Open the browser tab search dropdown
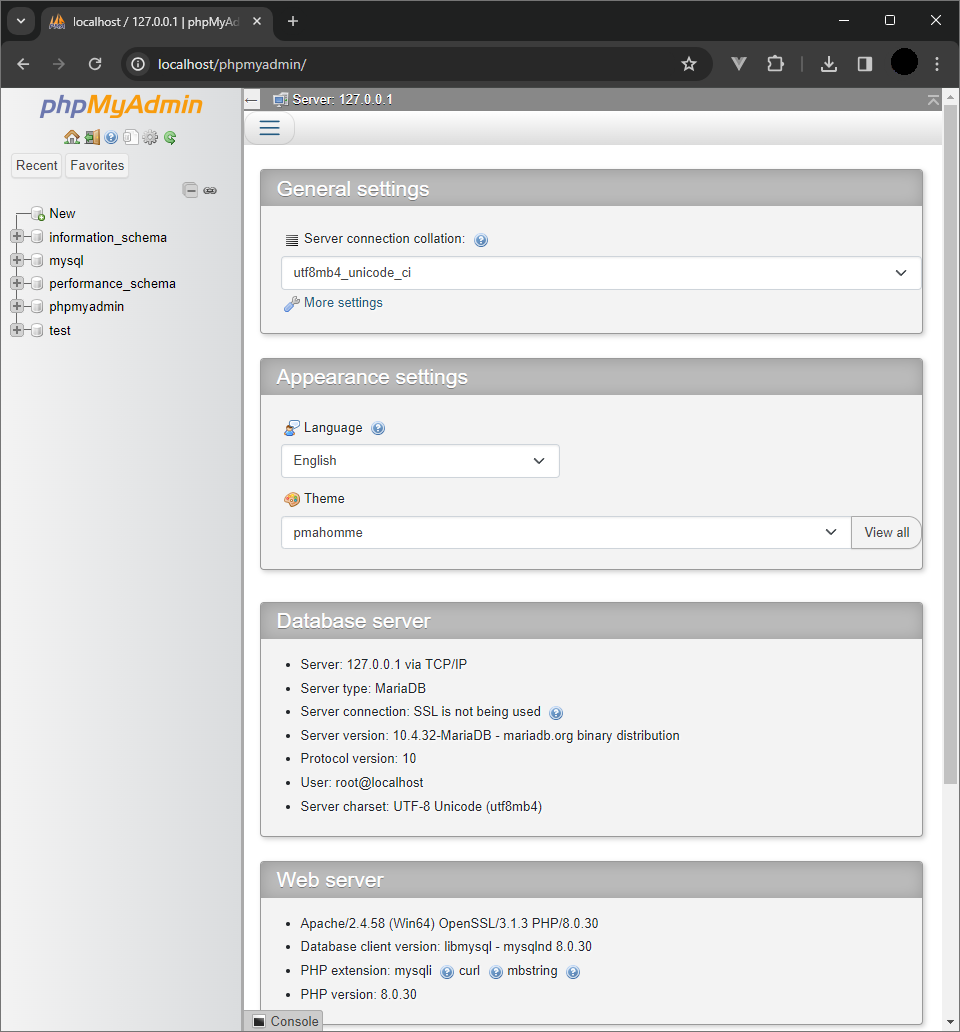This screenshot has height=1032, width=960. click(21, 21)
